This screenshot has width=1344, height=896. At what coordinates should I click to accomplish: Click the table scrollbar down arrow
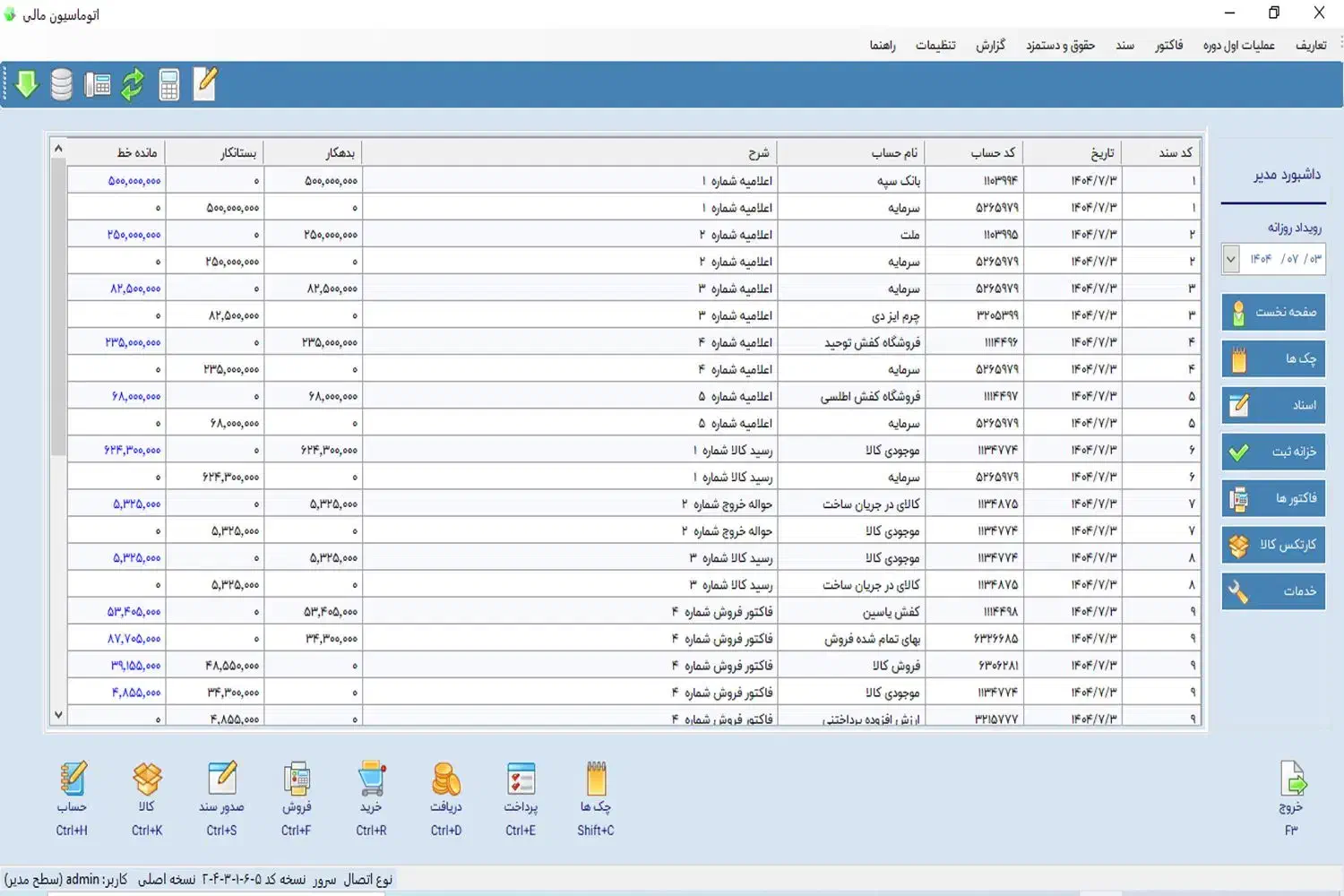pyautogui.click(x=58, y=715)
